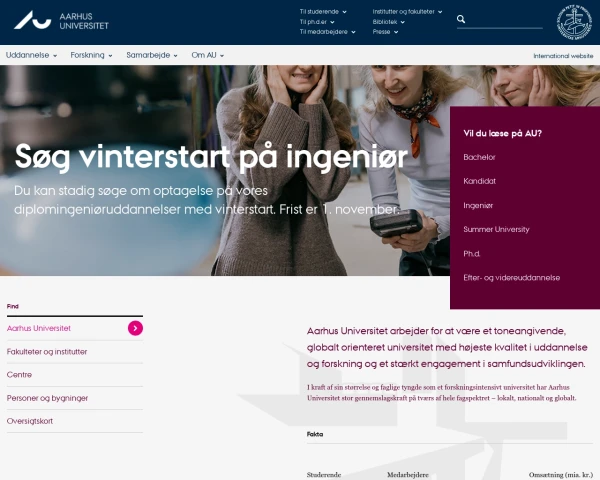Select Oversigtskort in Find list
The width and height of the screenshot is (600, 480).
coord(30,421)
